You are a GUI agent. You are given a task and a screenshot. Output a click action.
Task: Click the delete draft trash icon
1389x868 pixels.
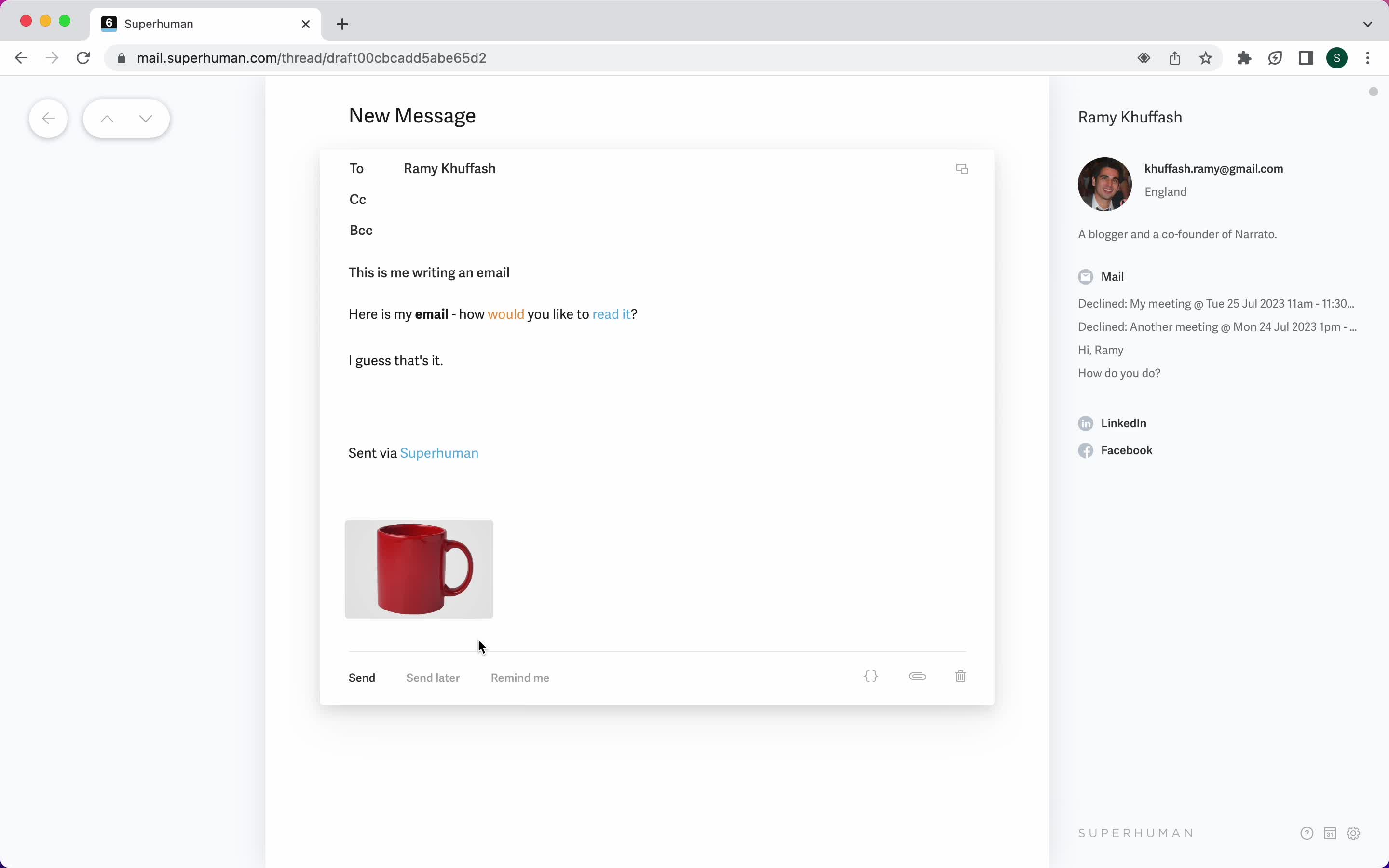click(960, 676)
